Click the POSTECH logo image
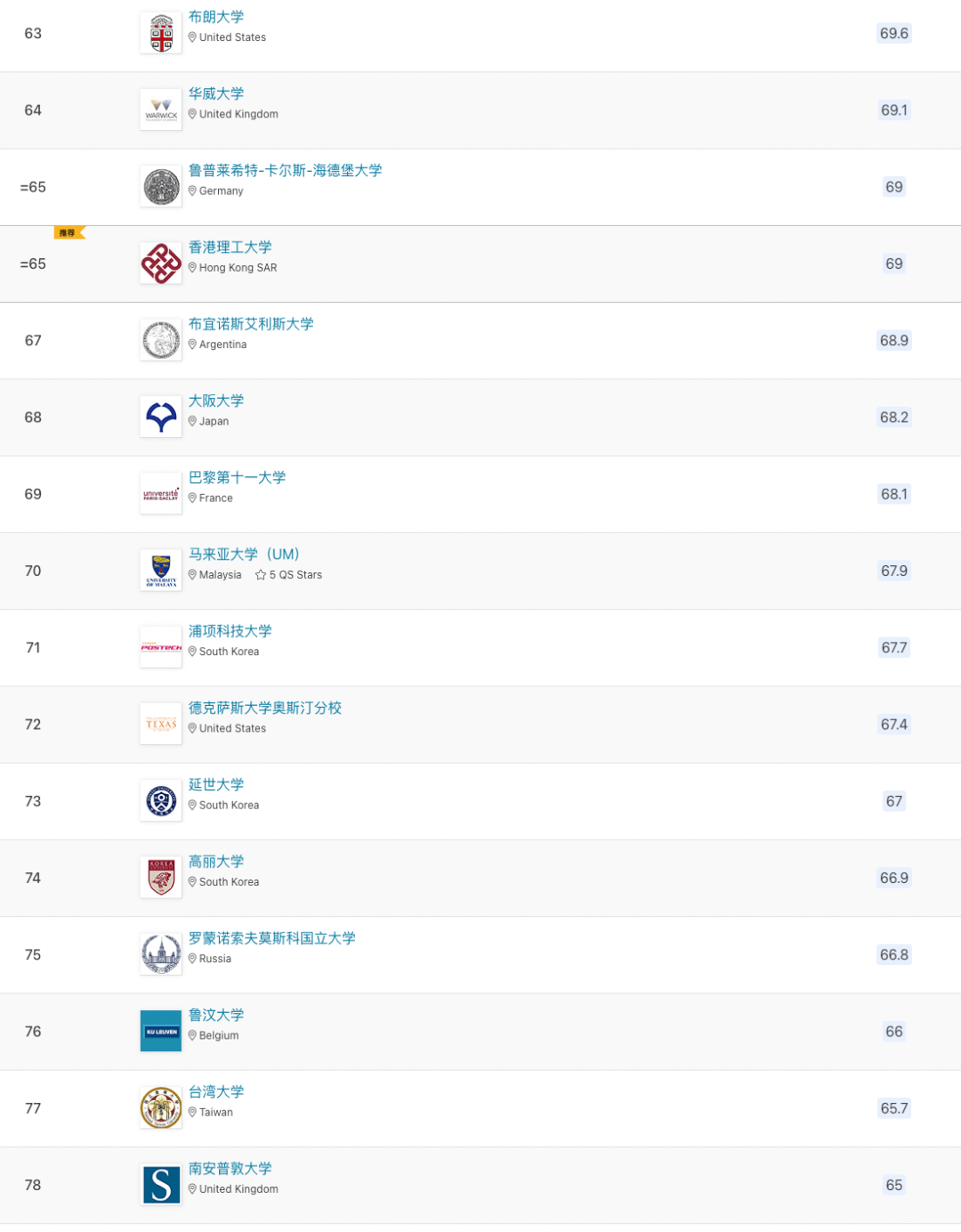Image resolution: width=961 pixels, height=1232 pixels. [x=160, y=646]
